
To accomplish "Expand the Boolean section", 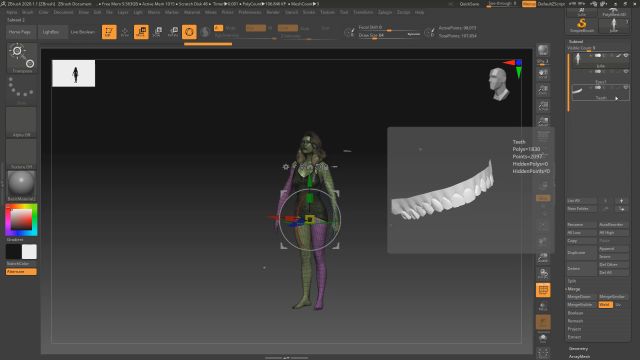I will (575, 313).
